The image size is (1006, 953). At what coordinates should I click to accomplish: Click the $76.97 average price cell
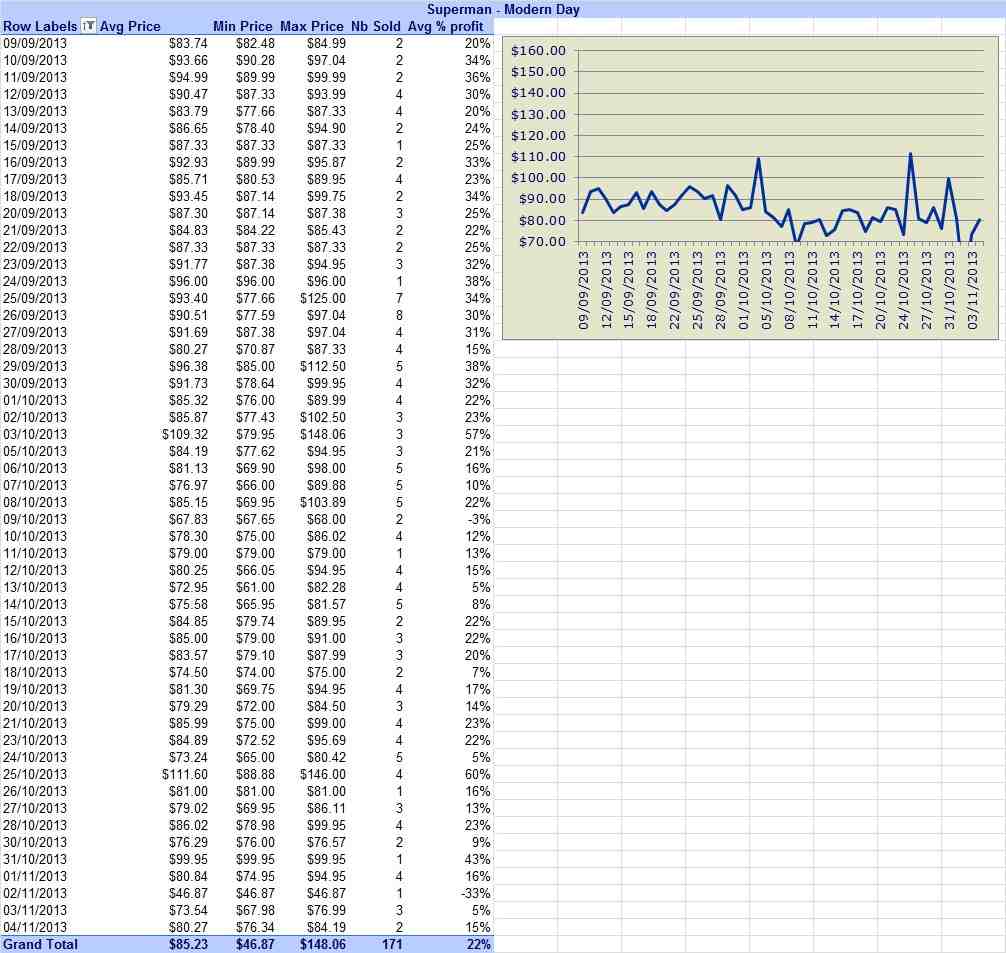[188, 485]
